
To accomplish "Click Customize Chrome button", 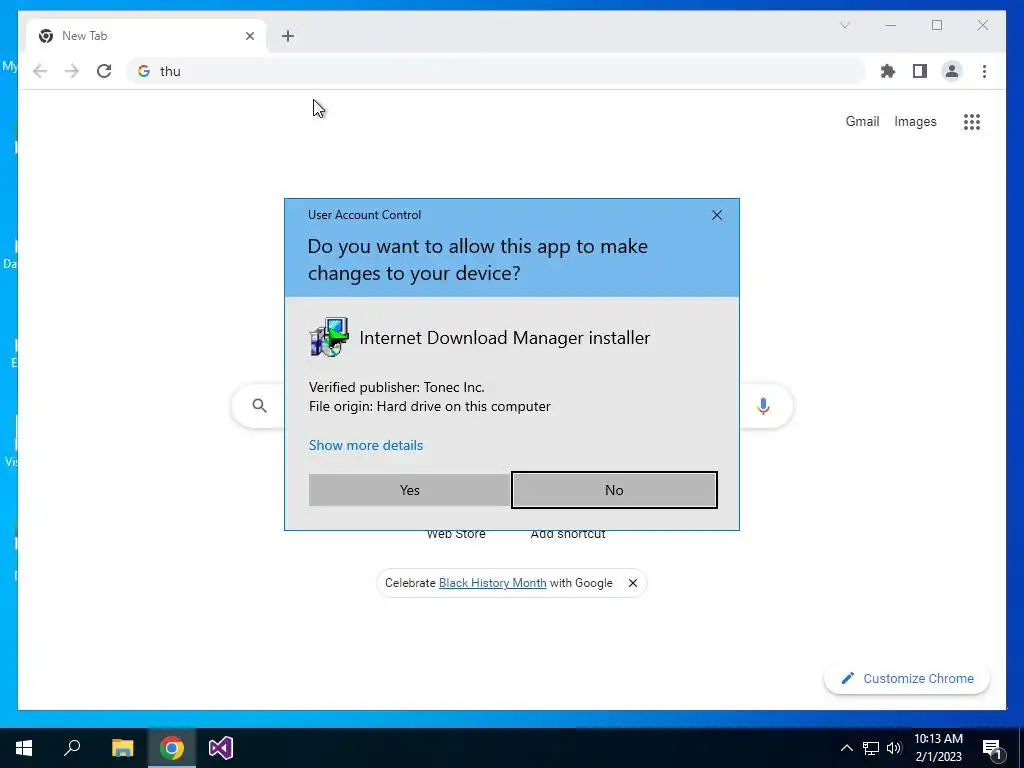I will pos(906,679).
